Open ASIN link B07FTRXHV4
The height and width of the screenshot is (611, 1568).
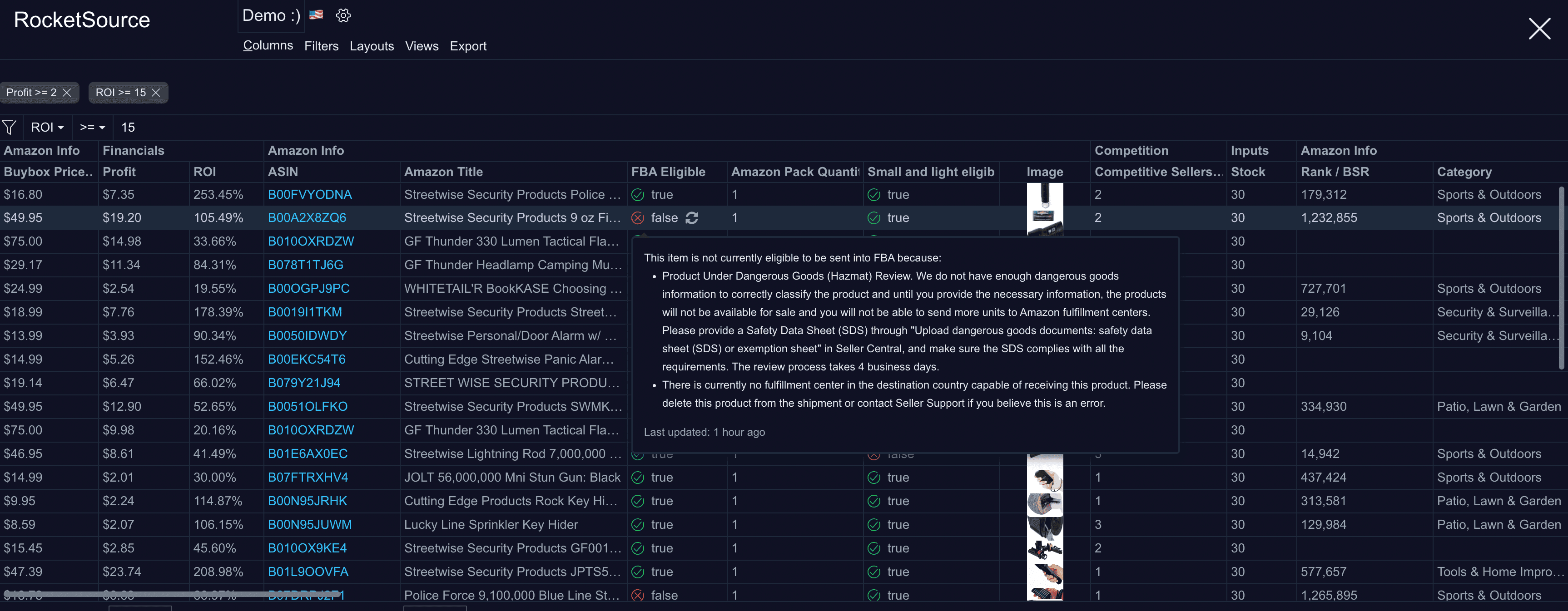[308, 478]
